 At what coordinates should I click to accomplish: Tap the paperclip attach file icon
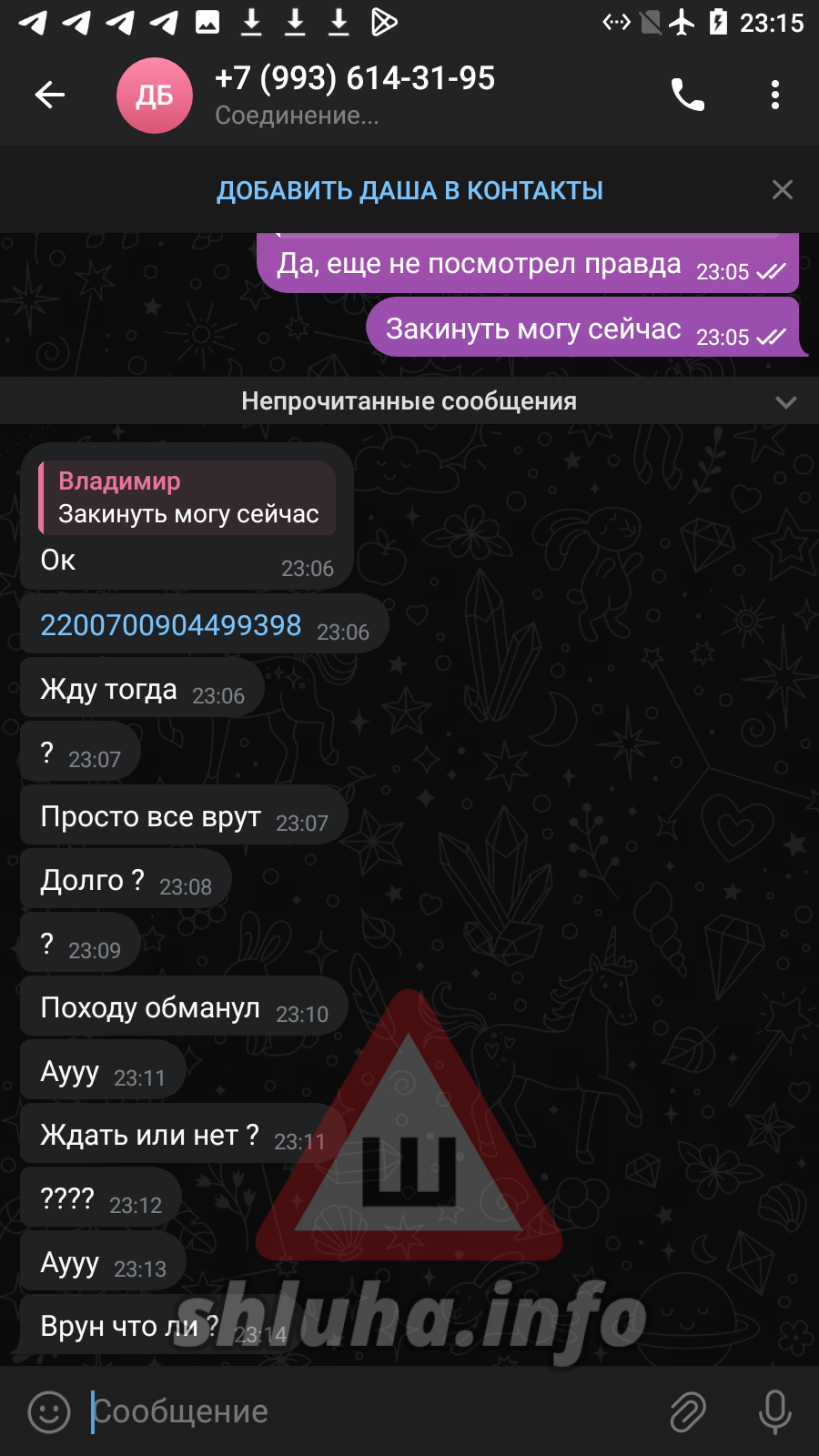(688, 1412)
